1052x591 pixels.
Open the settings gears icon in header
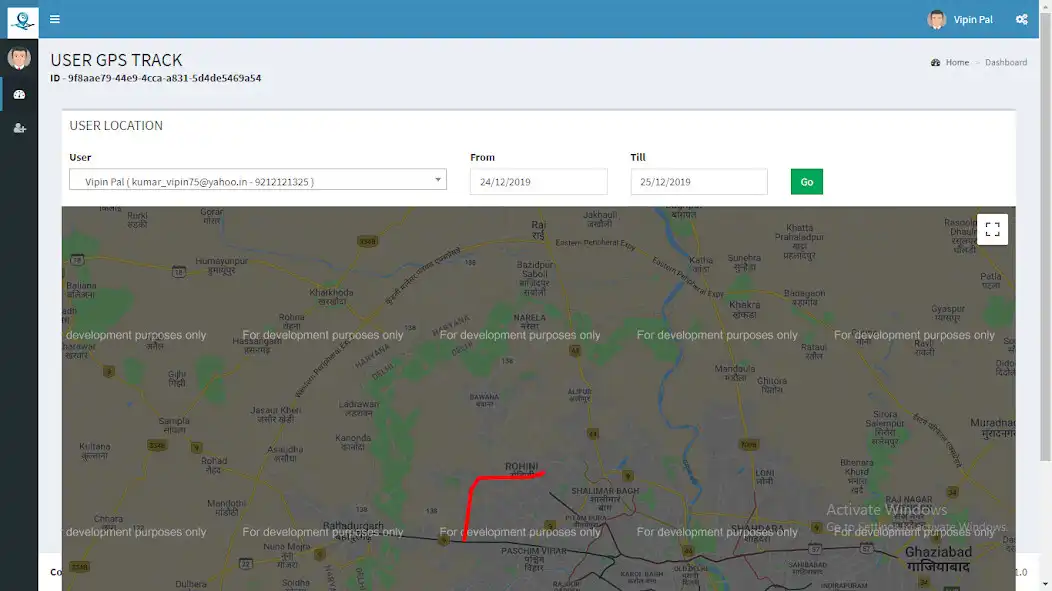pyautogui.click(x=1021, y=19)
